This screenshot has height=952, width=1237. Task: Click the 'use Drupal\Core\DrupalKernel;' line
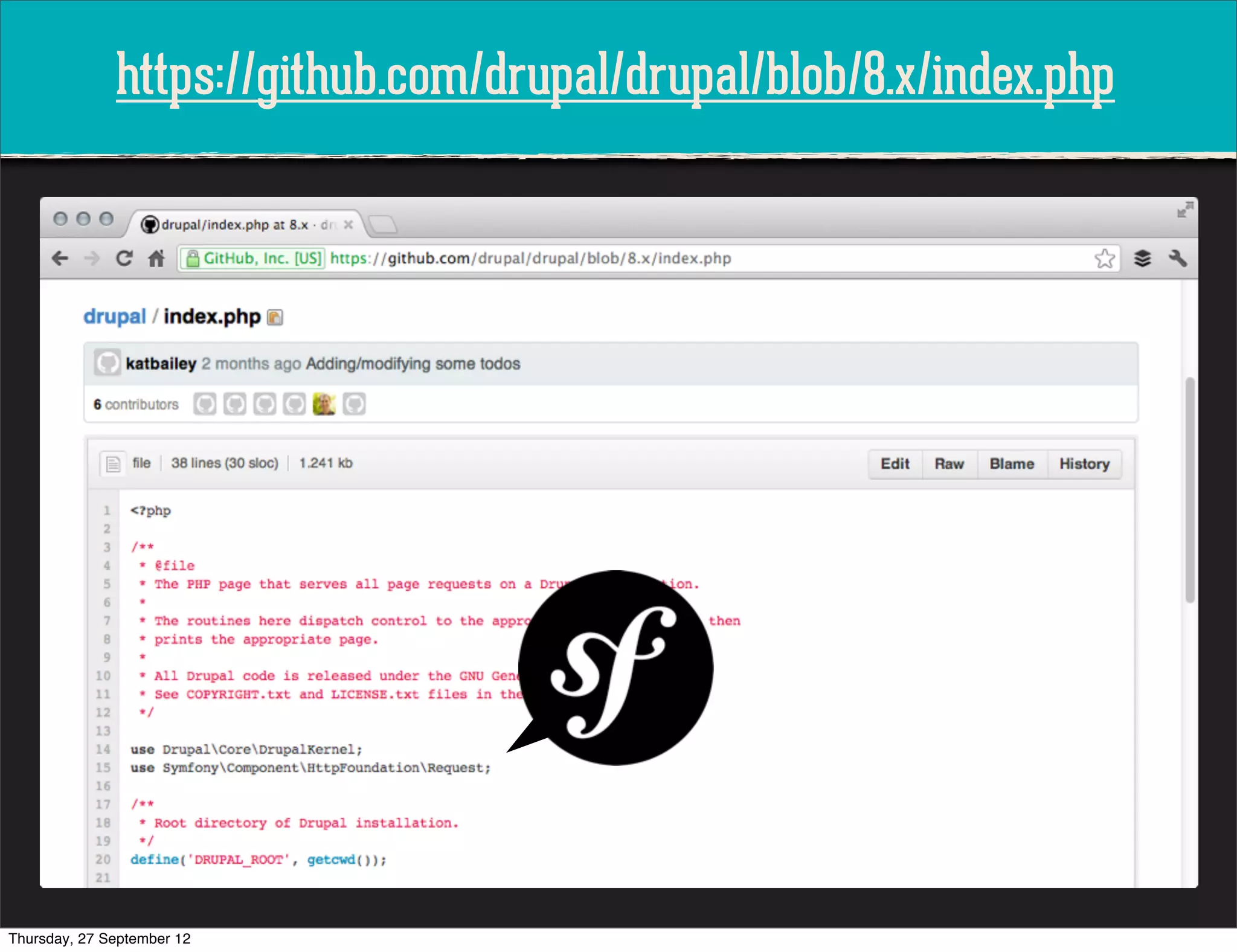pos(246,750)
